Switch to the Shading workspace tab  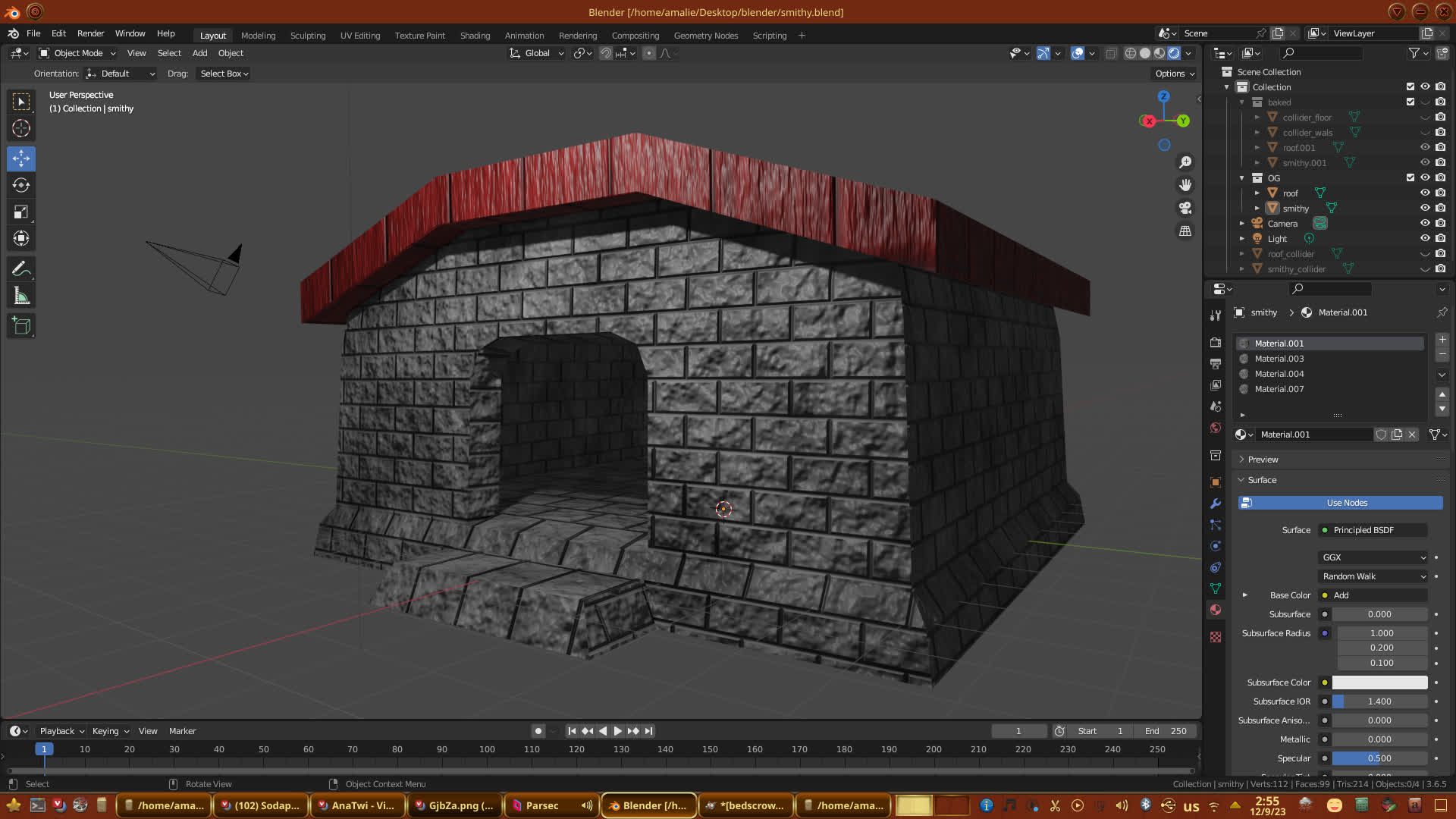coord(475,36)
